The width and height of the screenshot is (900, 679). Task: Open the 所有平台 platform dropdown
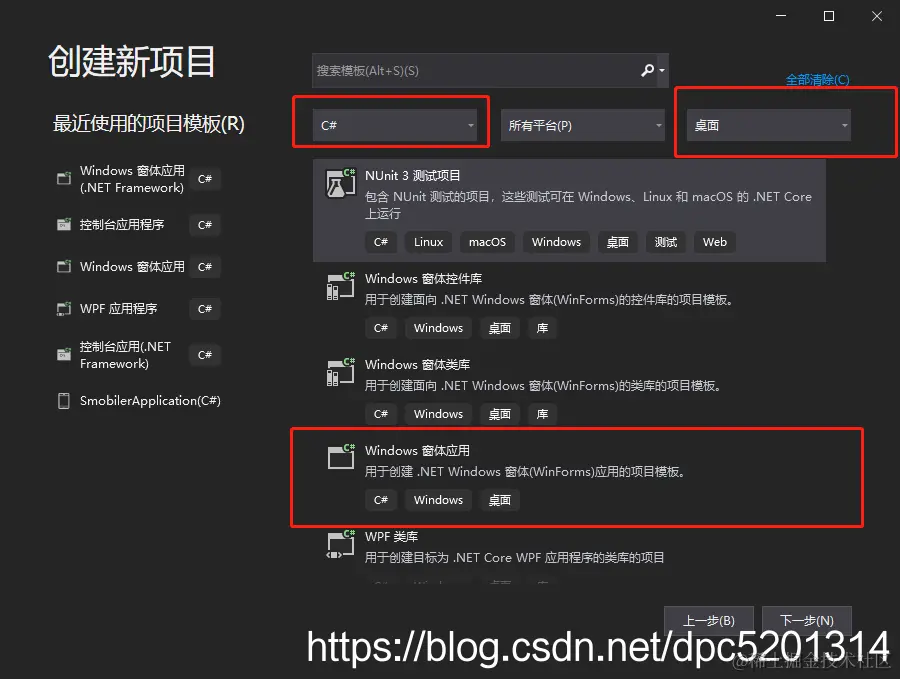(x=583, y=124)
